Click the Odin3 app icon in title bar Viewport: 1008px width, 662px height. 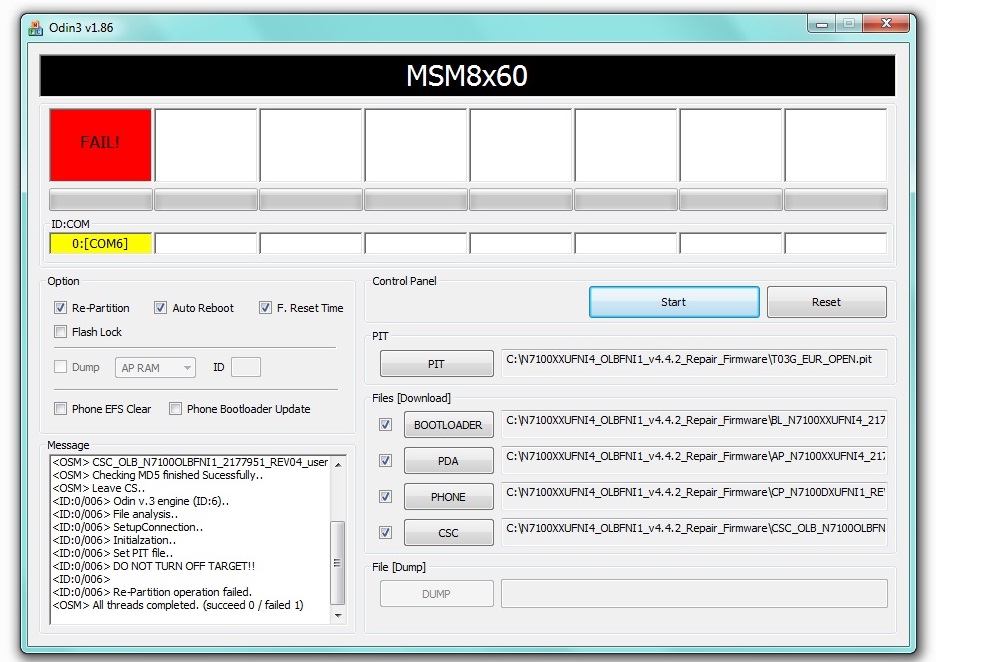(x=35, y=28)
